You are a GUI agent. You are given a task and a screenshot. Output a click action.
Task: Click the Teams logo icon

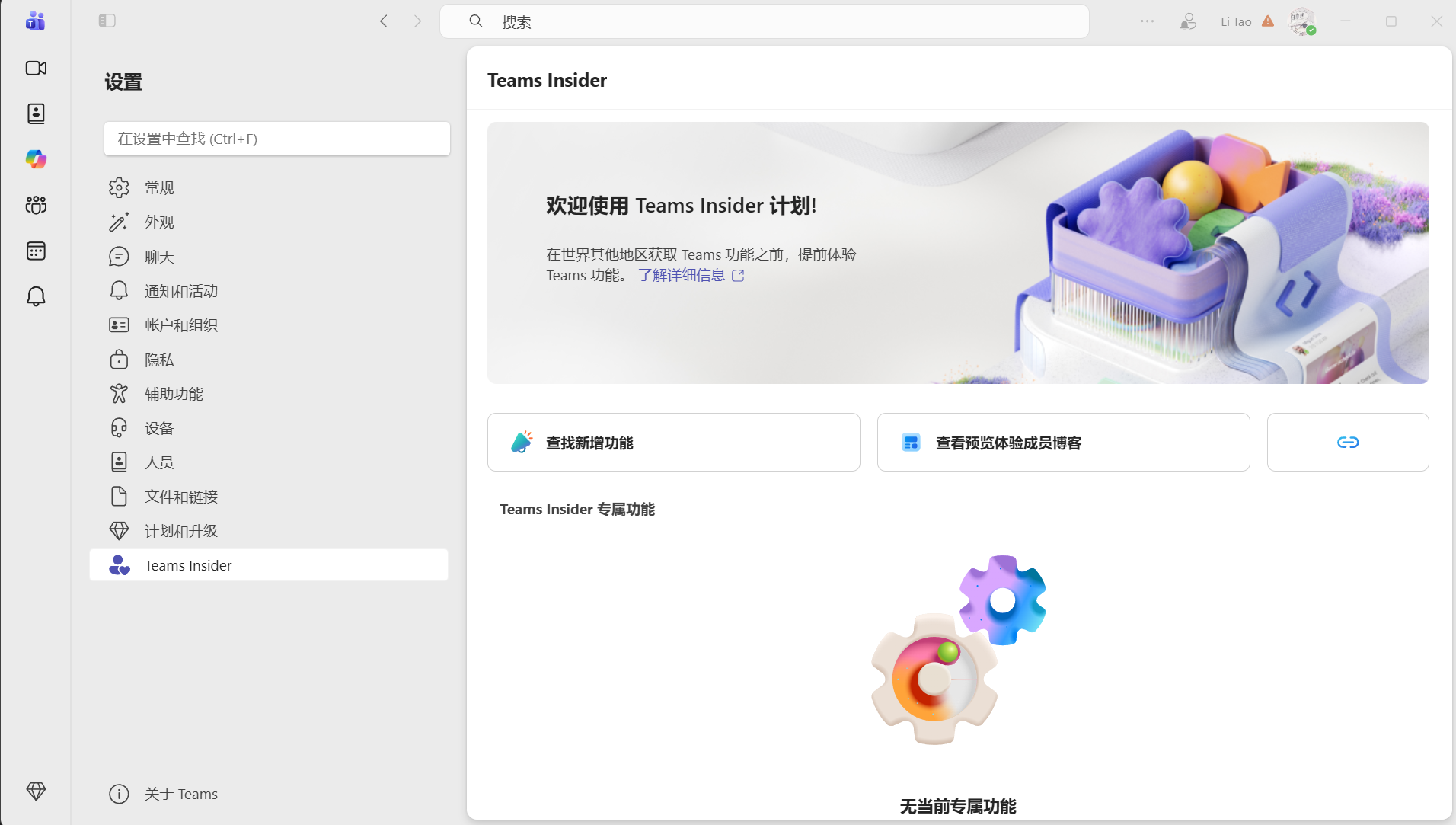pos(35,21)
